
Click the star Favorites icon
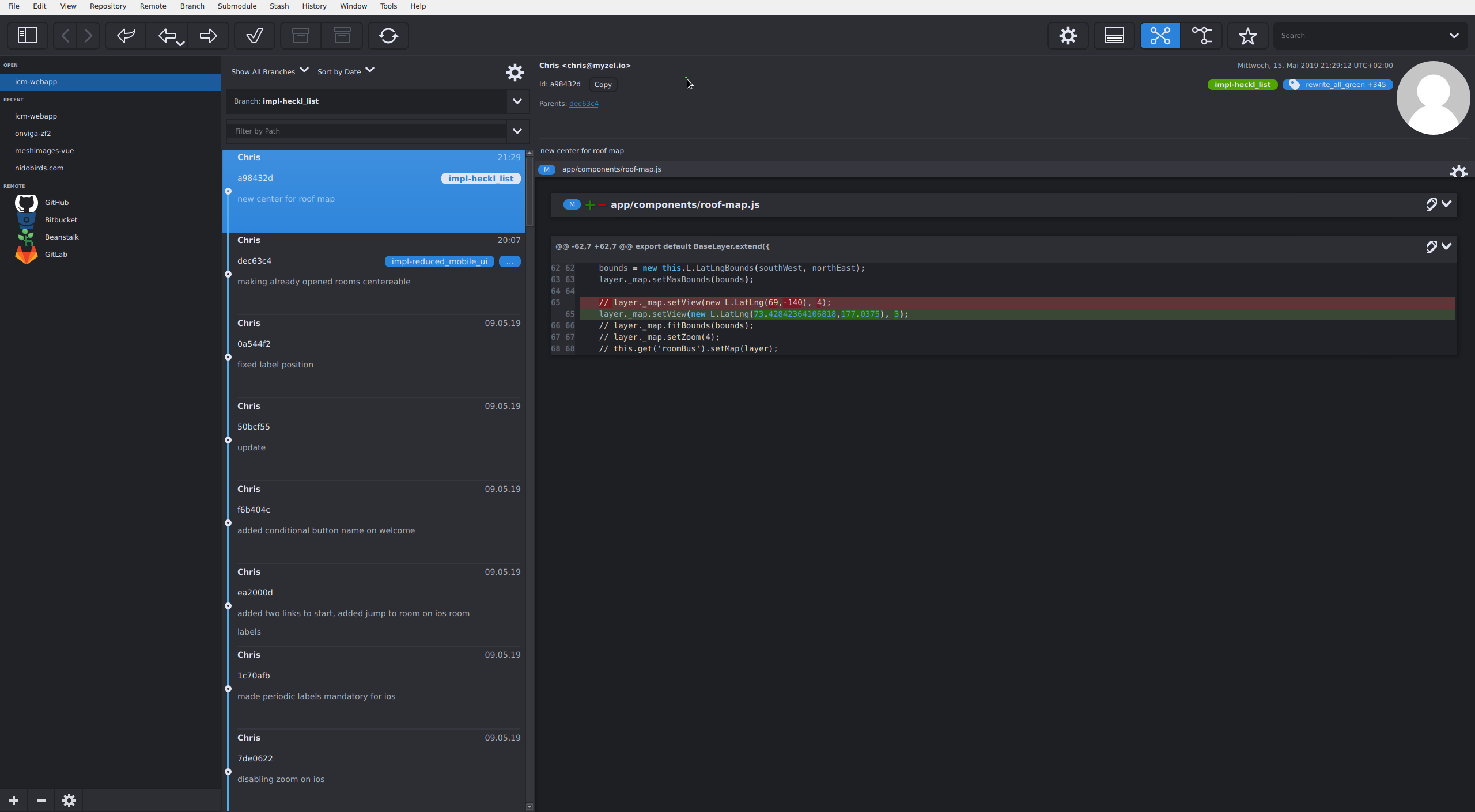pos(1247,36)
